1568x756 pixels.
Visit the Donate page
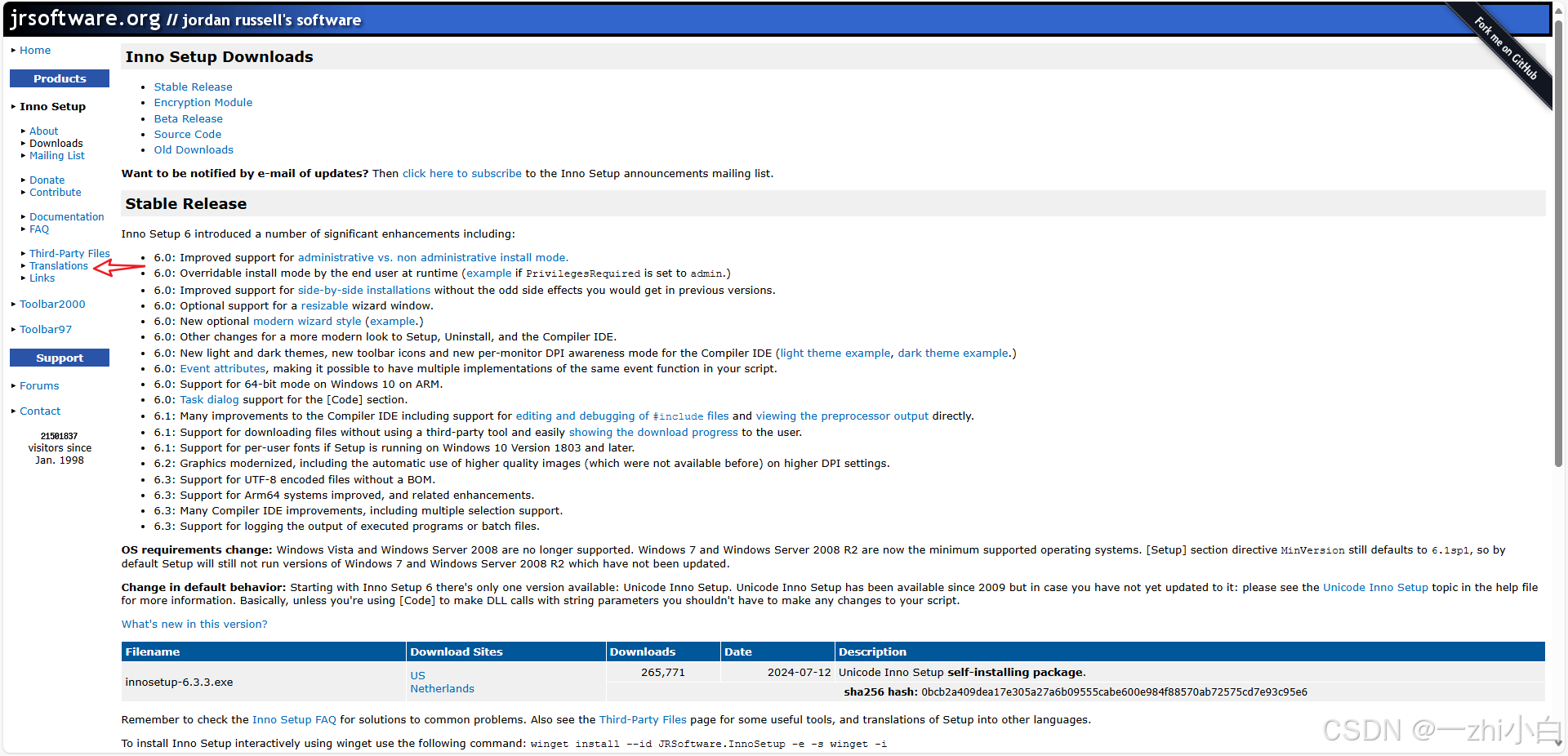click(x=47, y=180)
